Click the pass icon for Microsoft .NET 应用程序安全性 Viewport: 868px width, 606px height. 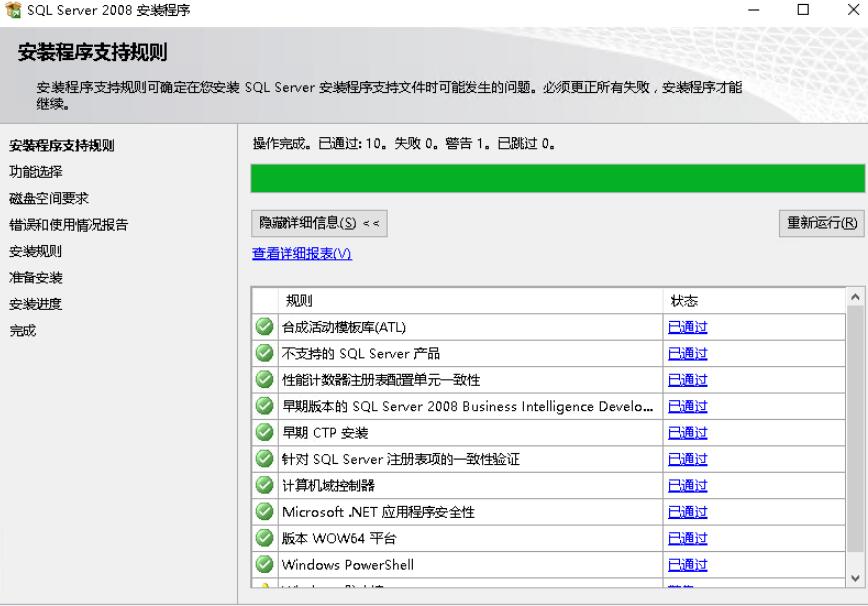[x=265, y=511]
